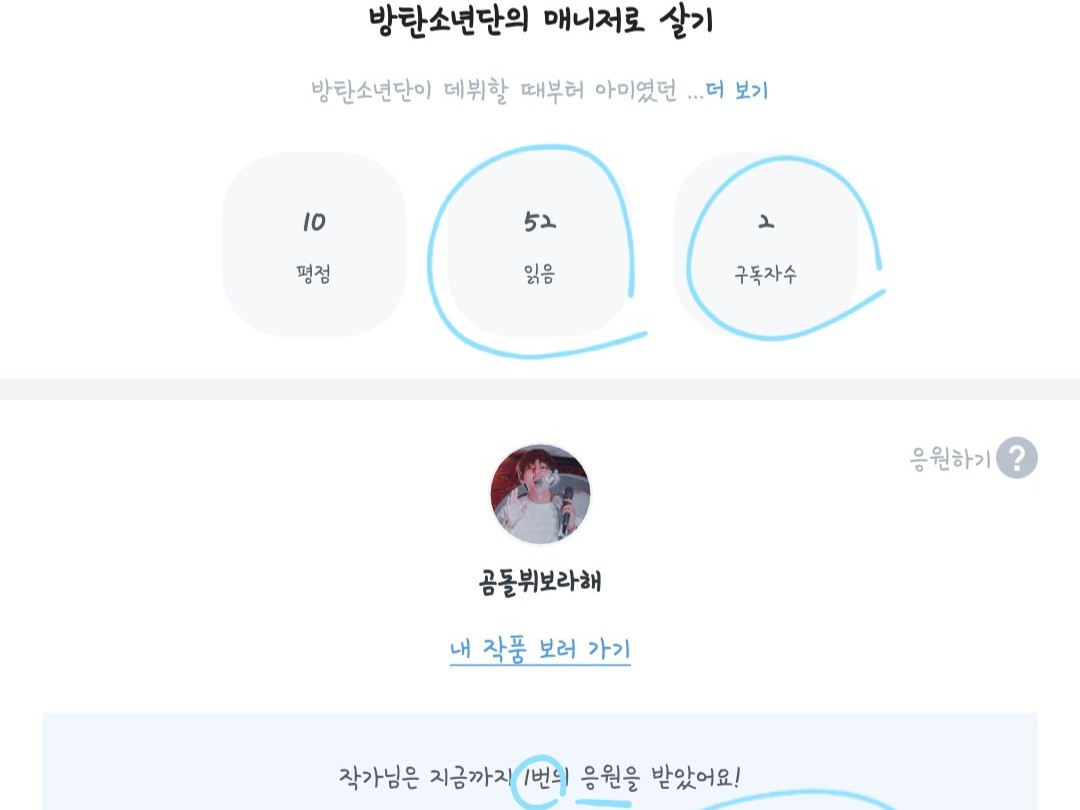The width and height of the screenshot is (1080, 810).
Task: Click the title 방탄소년단의 매니저로 살기
Action: pos(540,20)
